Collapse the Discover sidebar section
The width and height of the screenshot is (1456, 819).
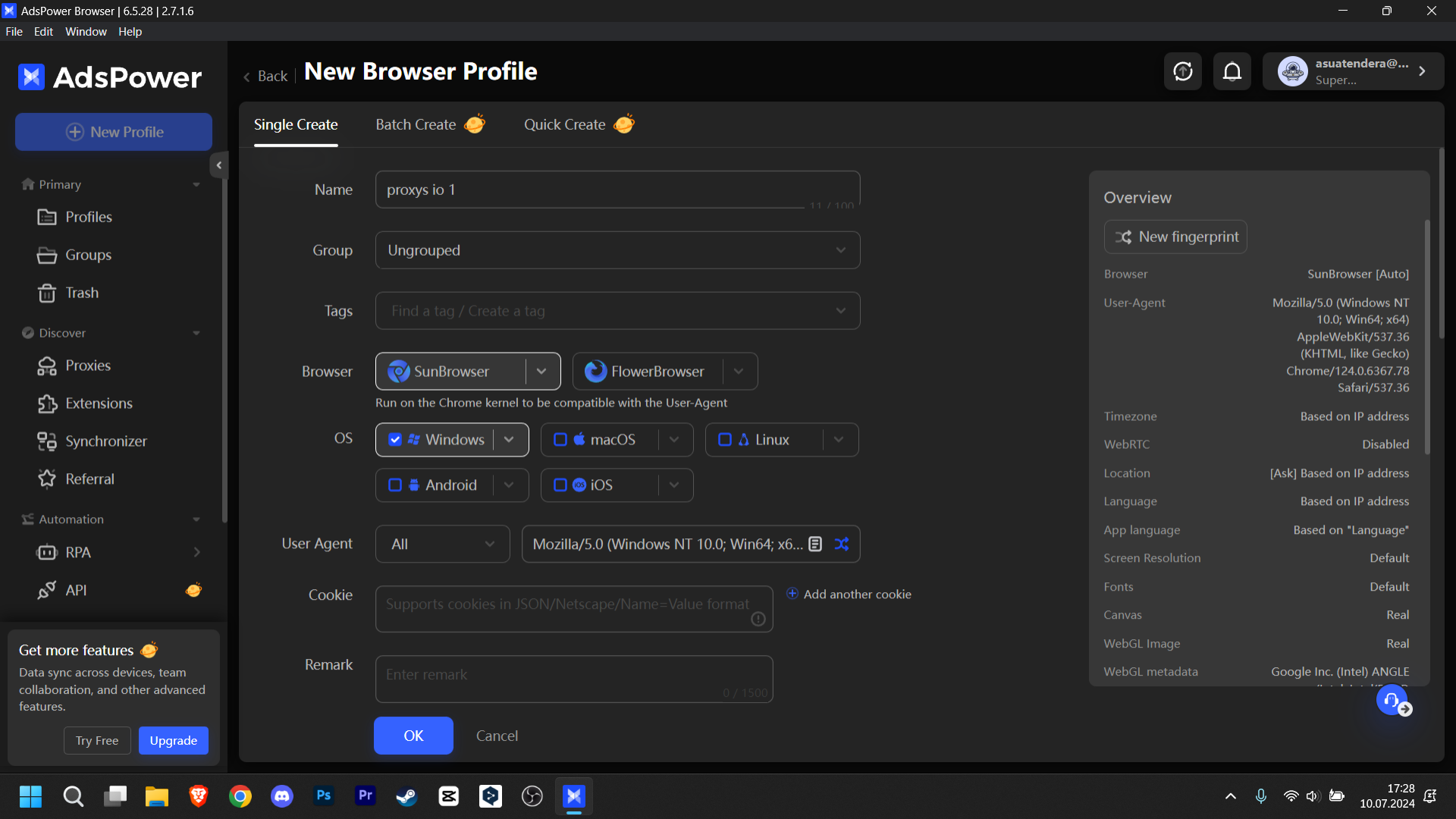coord(196,333)
